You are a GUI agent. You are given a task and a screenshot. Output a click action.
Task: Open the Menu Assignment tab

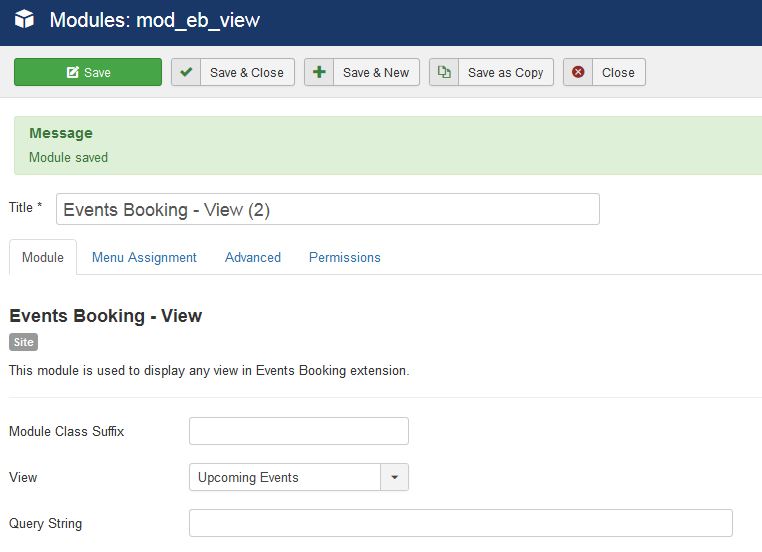(144, 257)
